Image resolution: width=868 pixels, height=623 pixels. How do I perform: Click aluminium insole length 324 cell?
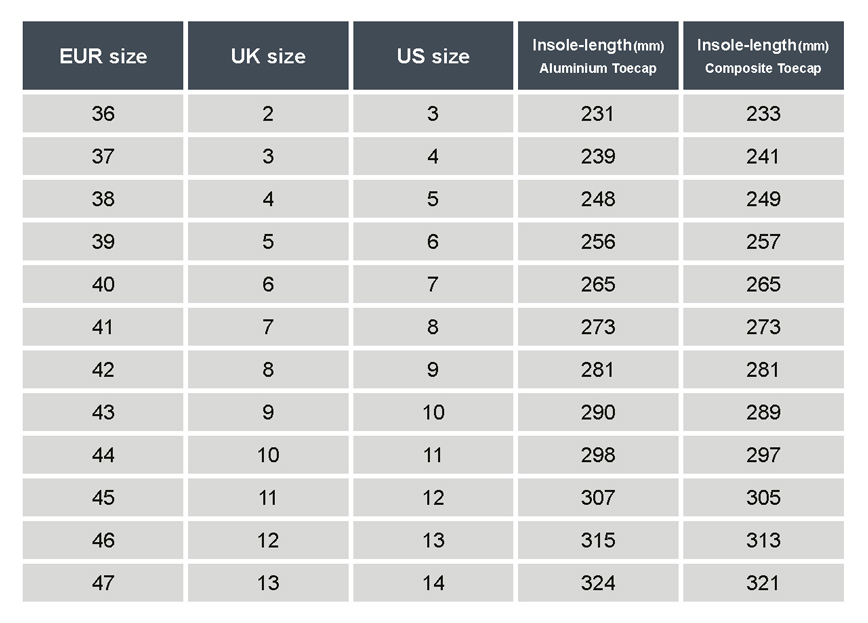[x=598, y=583]
